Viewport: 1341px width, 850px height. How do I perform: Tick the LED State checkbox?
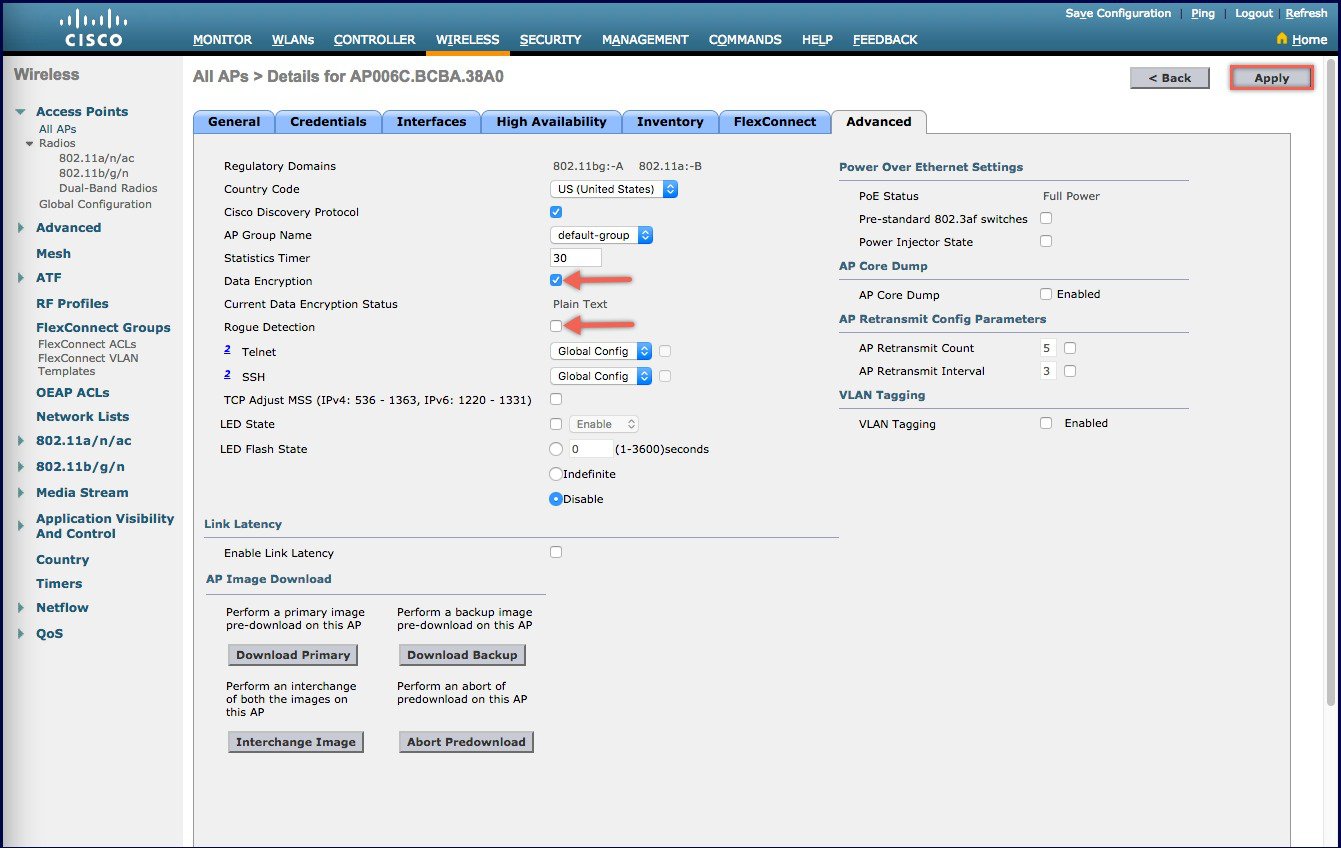[x=556, y=424]
